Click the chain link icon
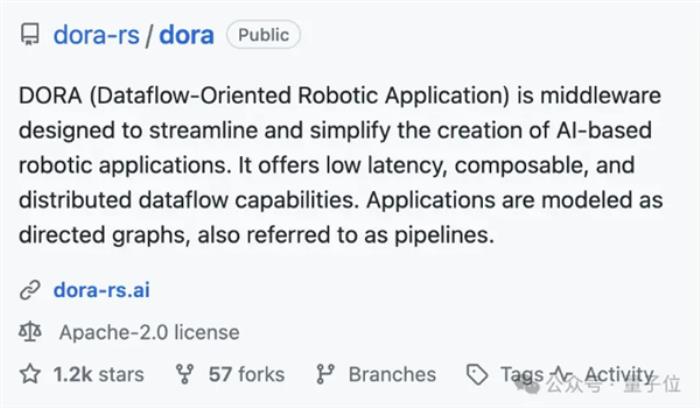The width and height of the screenshot is (700, 408). click(30, 290)
